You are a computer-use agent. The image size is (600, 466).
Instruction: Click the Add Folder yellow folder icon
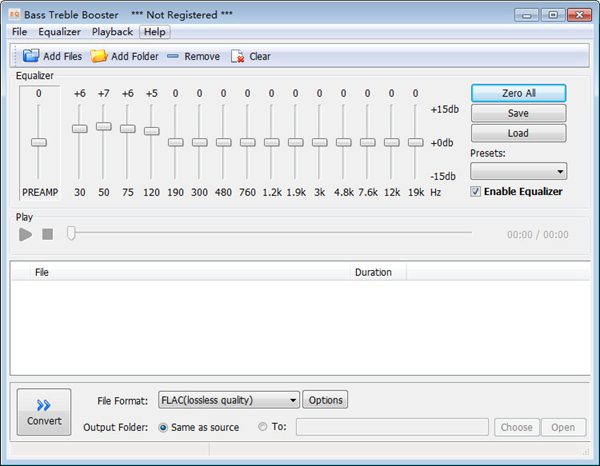99,56
